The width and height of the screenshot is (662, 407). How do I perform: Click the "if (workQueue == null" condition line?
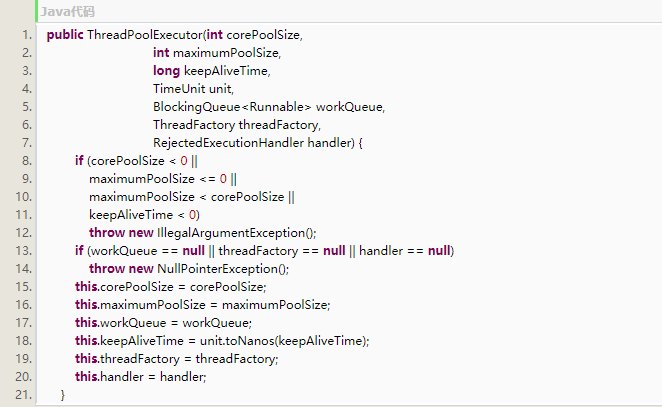coord(264,251)
